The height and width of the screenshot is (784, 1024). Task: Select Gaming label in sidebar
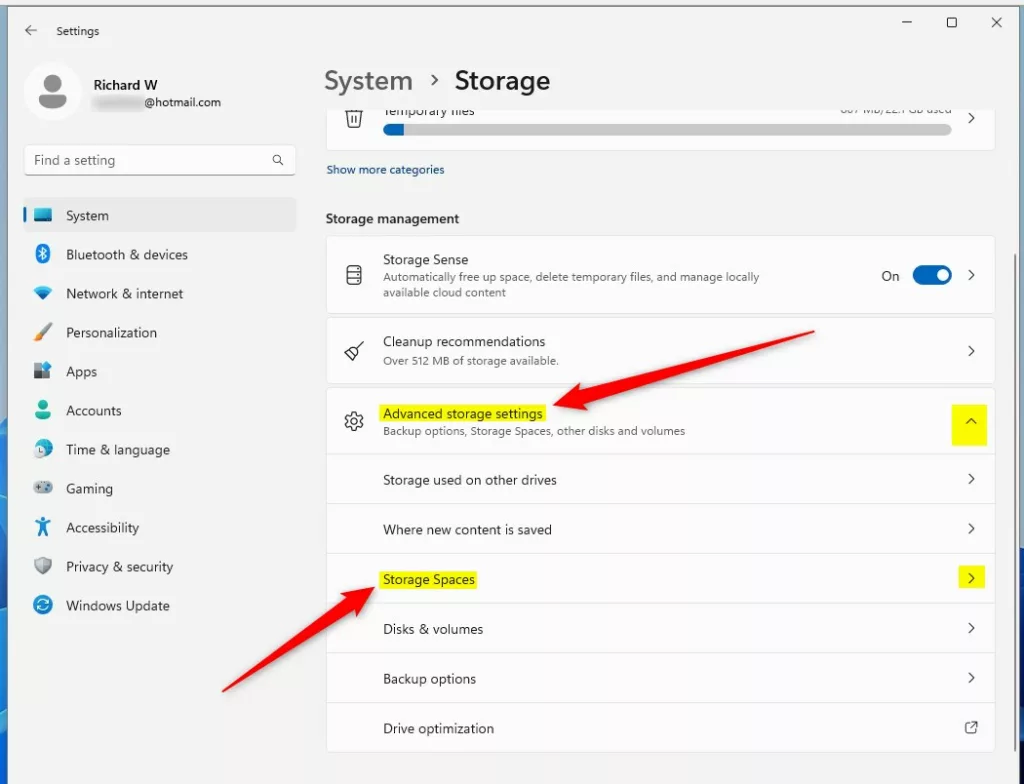(x=89, y=489)
